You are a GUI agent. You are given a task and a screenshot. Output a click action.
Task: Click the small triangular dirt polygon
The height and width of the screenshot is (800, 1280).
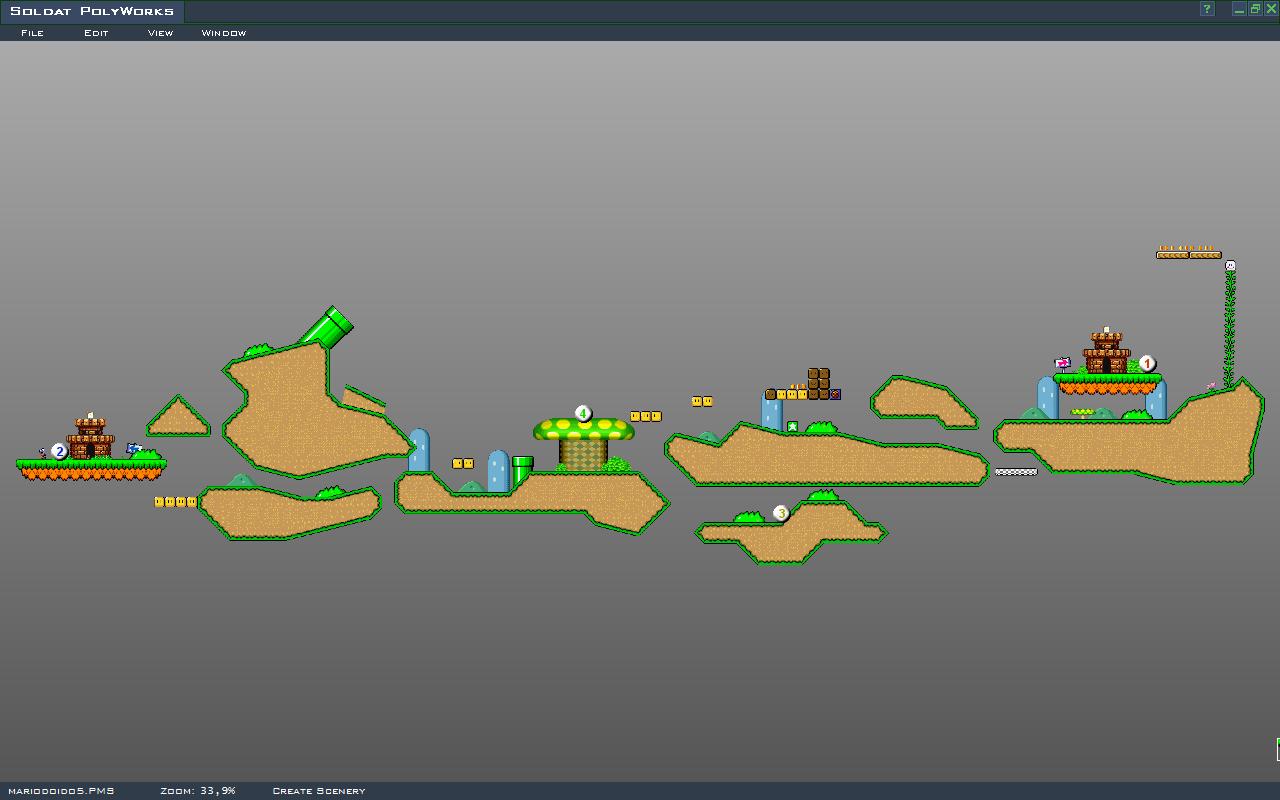tap(178, 420)
